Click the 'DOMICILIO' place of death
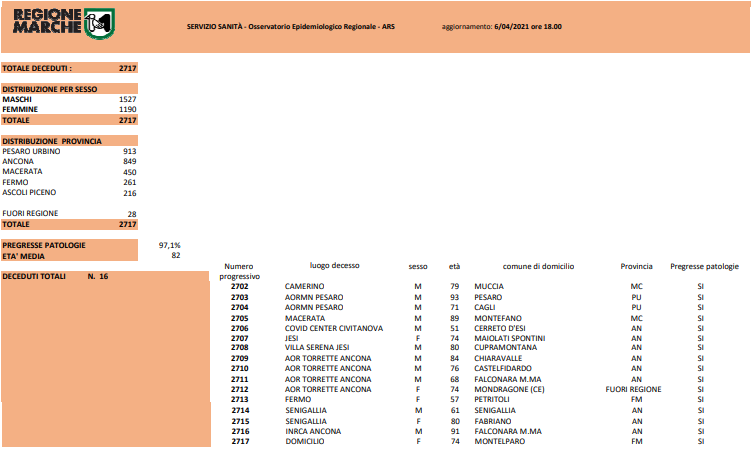755x461 pixels. pyautogui.click(x=305, y=441)
